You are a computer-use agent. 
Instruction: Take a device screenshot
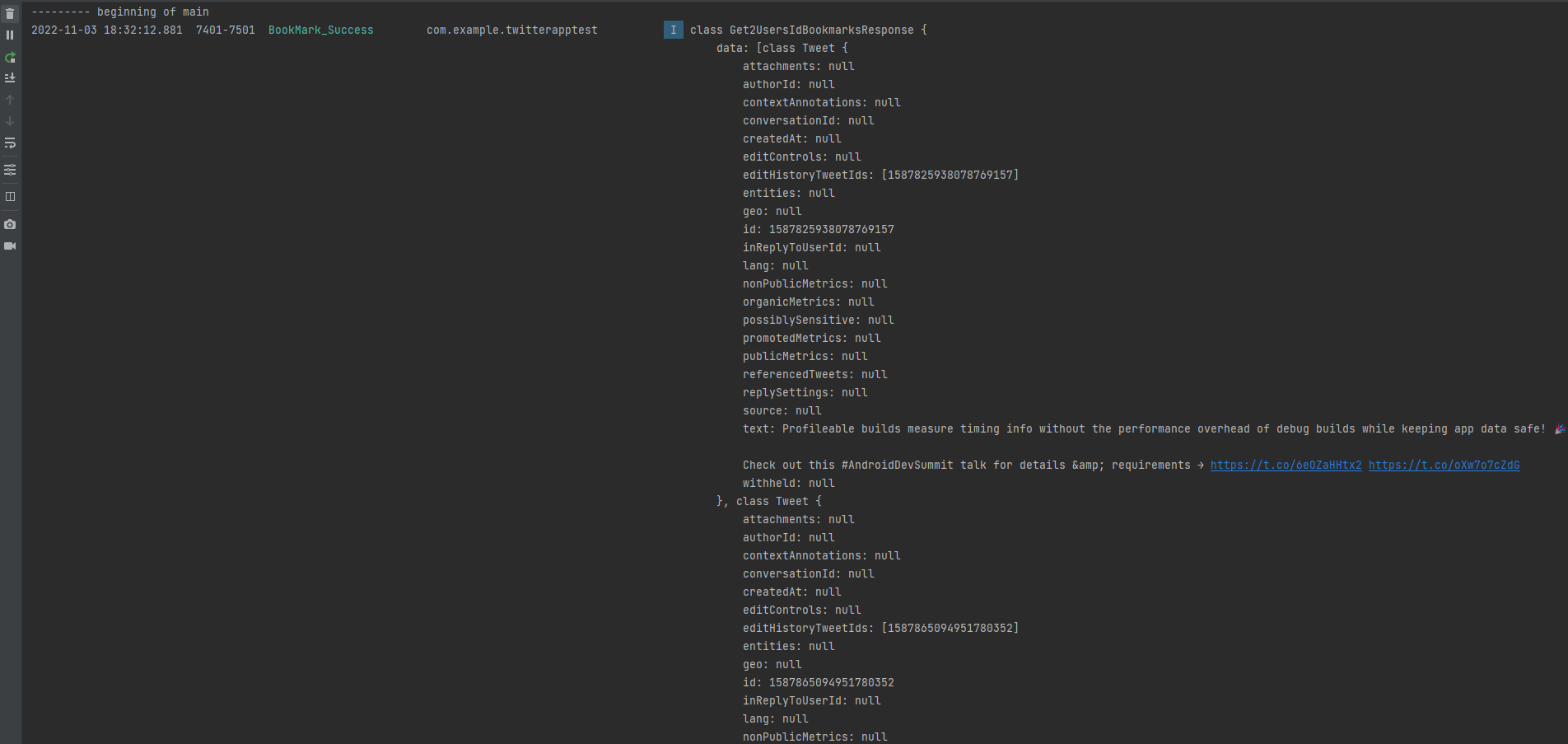(x=10, y=224)
